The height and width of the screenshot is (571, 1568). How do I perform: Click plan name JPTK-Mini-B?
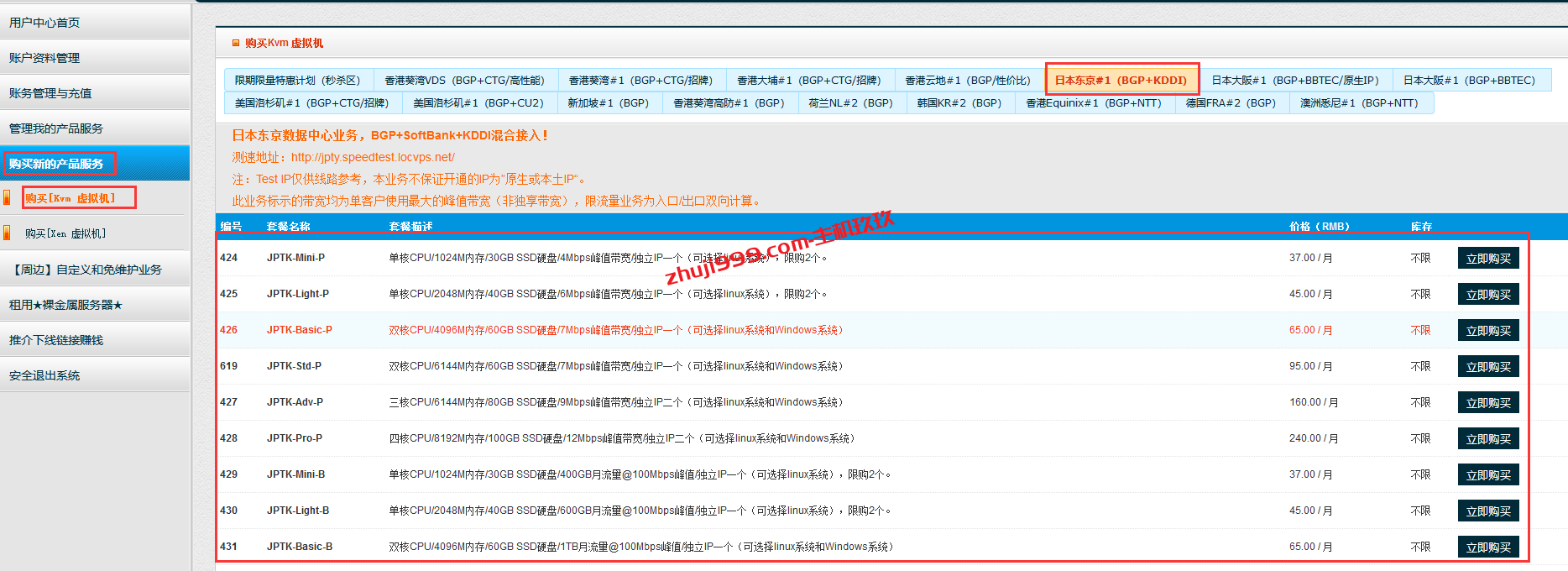pos(295,474)
